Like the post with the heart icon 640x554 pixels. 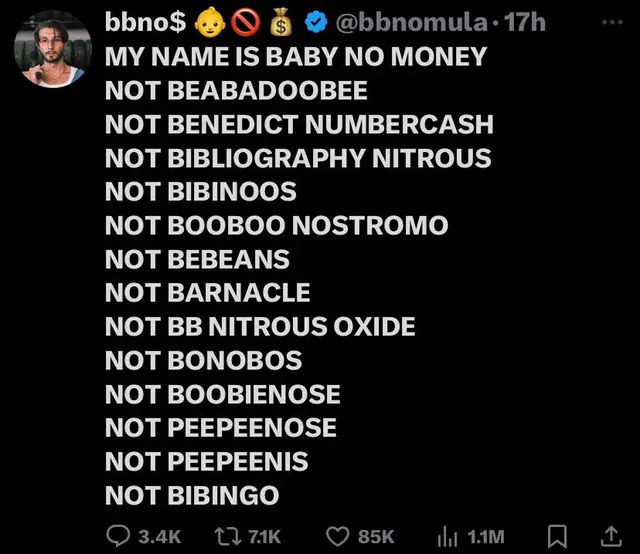(338, 535)
